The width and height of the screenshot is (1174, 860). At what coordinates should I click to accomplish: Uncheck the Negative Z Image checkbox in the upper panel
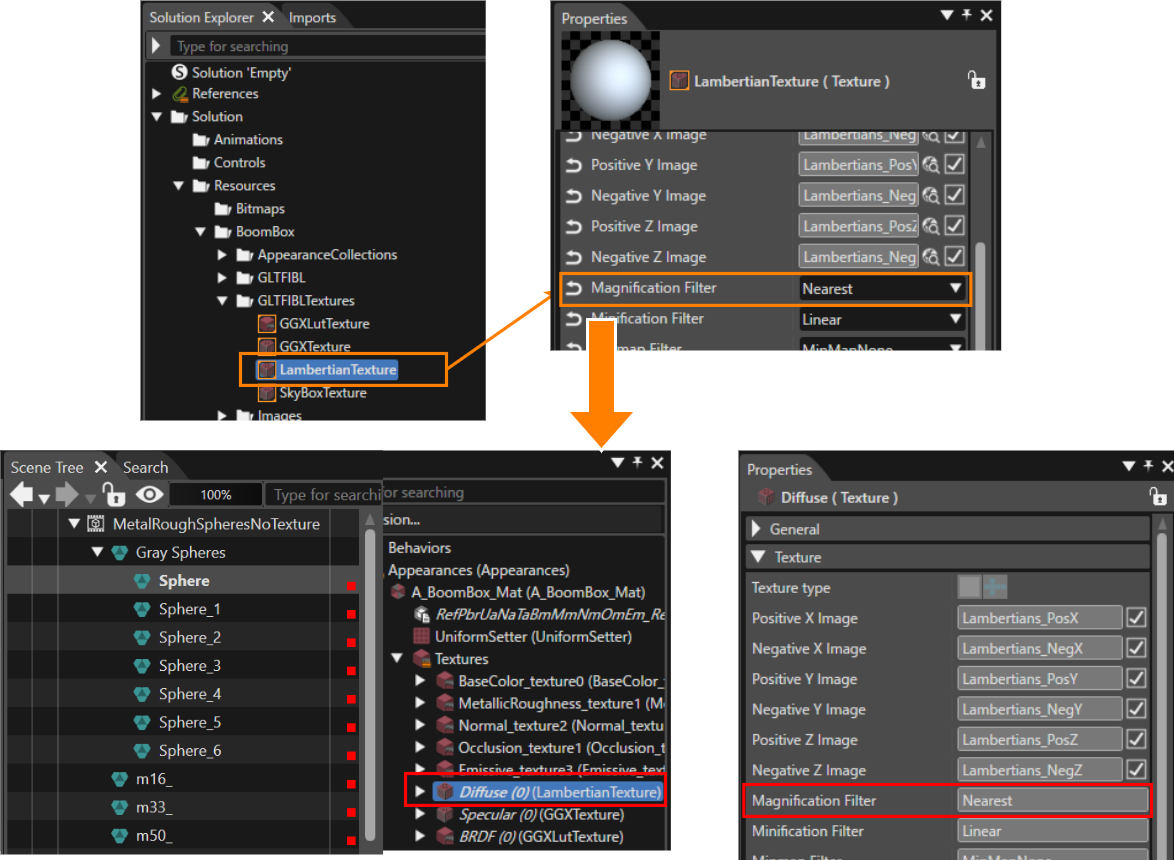[955, 257]
